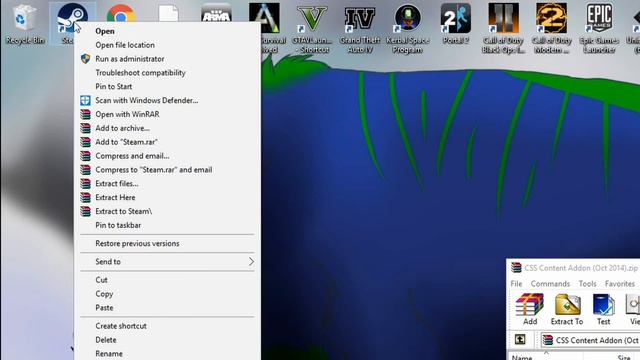Select the Google Chrome desktop icon

click(x=121, y=14)
